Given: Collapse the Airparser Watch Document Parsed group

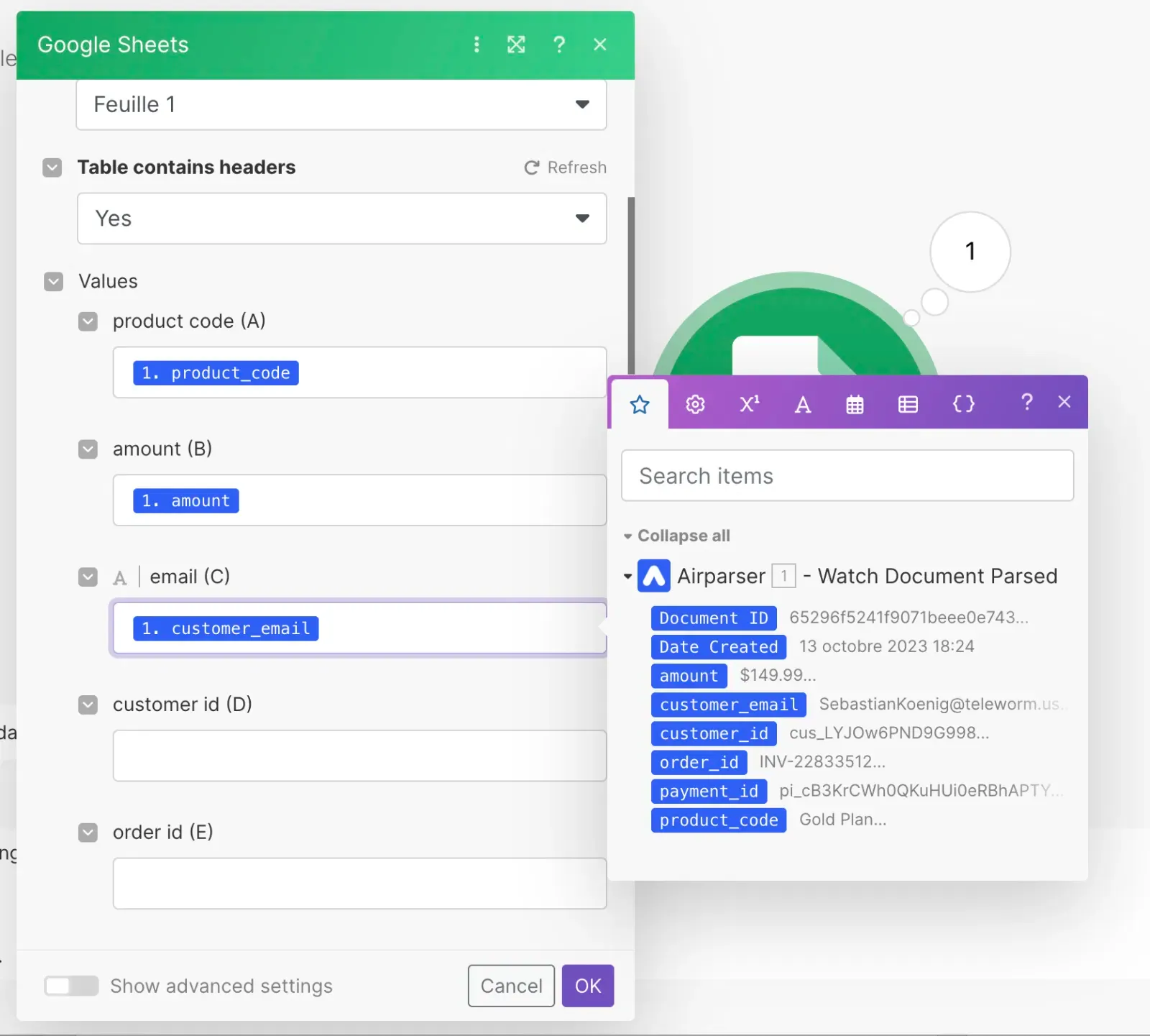Looking at the screenshot, I should [627, 576].
